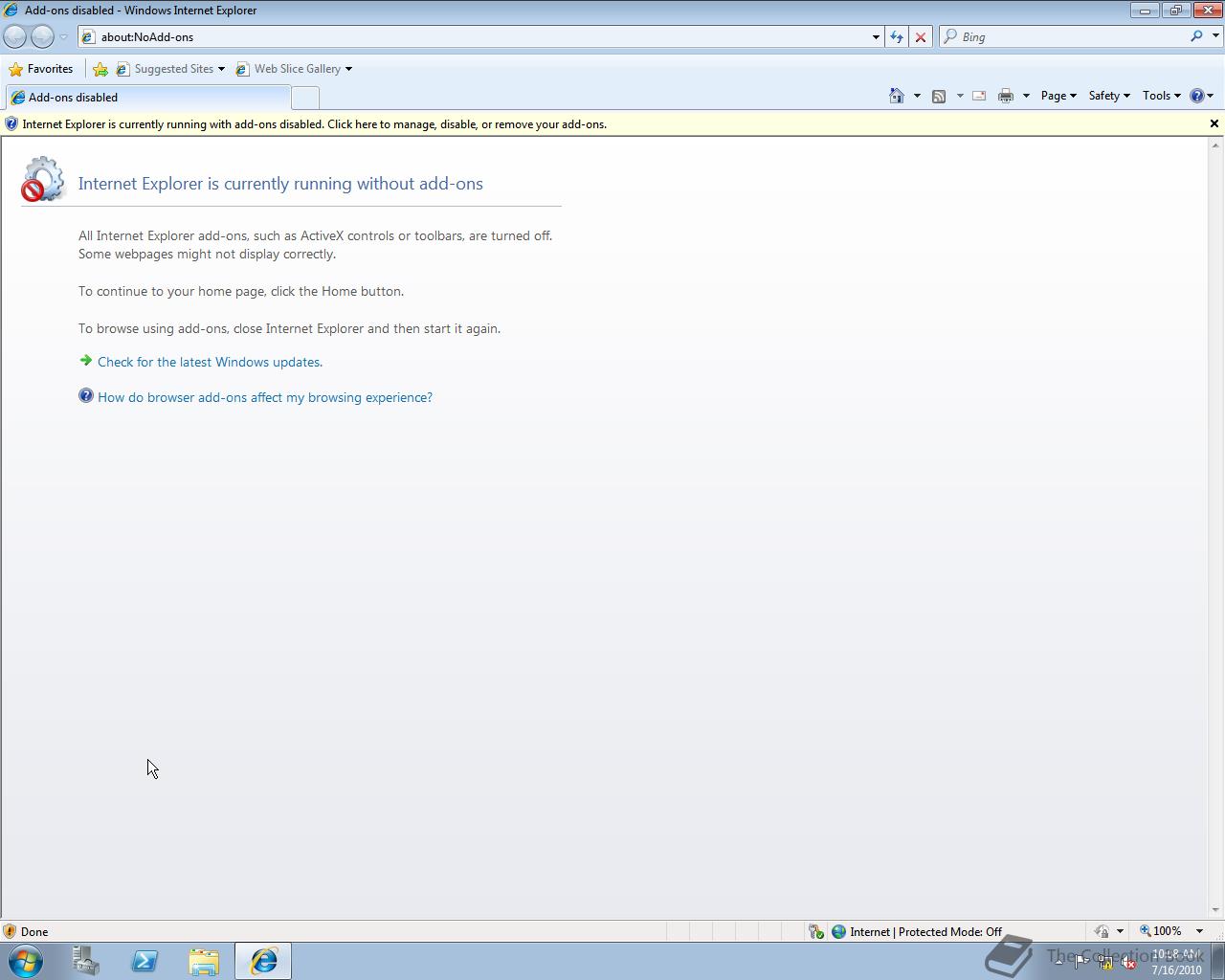Open the Favorites button
Viewport: 1225px width, 980px height.
click(x=40, y=69)
